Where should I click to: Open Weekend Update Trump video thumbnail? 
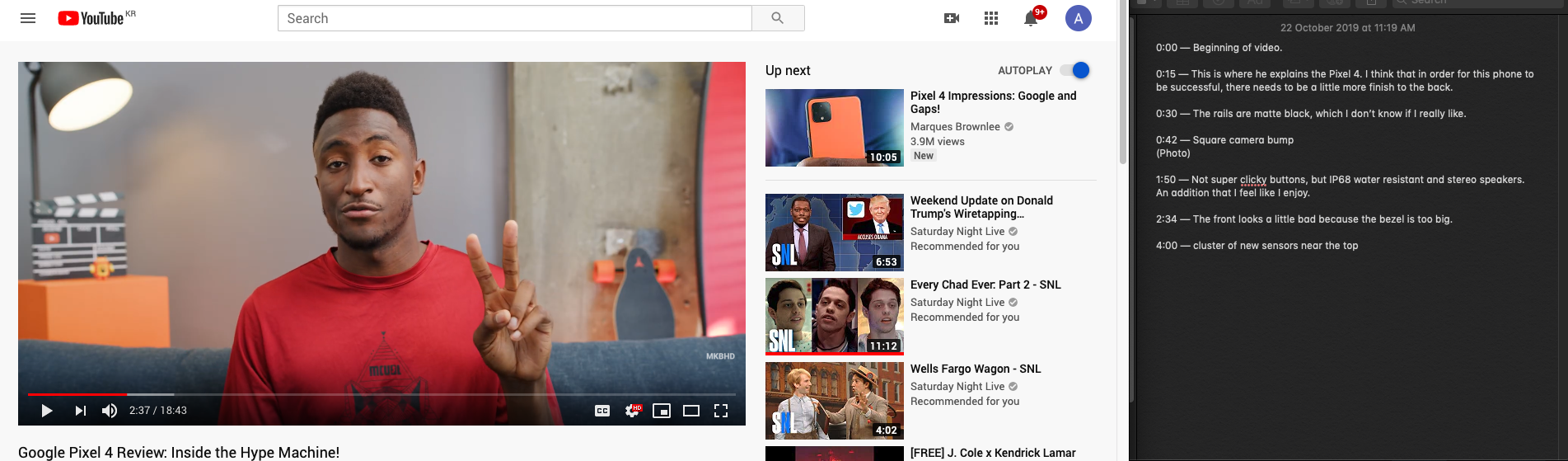pyautogui.click(x=835, y=233)
